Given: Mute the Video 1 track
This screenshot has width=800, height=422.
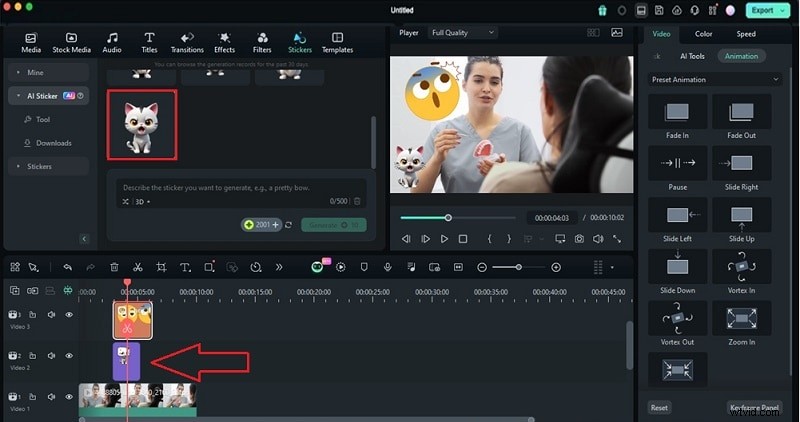Looking at the screenshot, I should pos(51,396).
